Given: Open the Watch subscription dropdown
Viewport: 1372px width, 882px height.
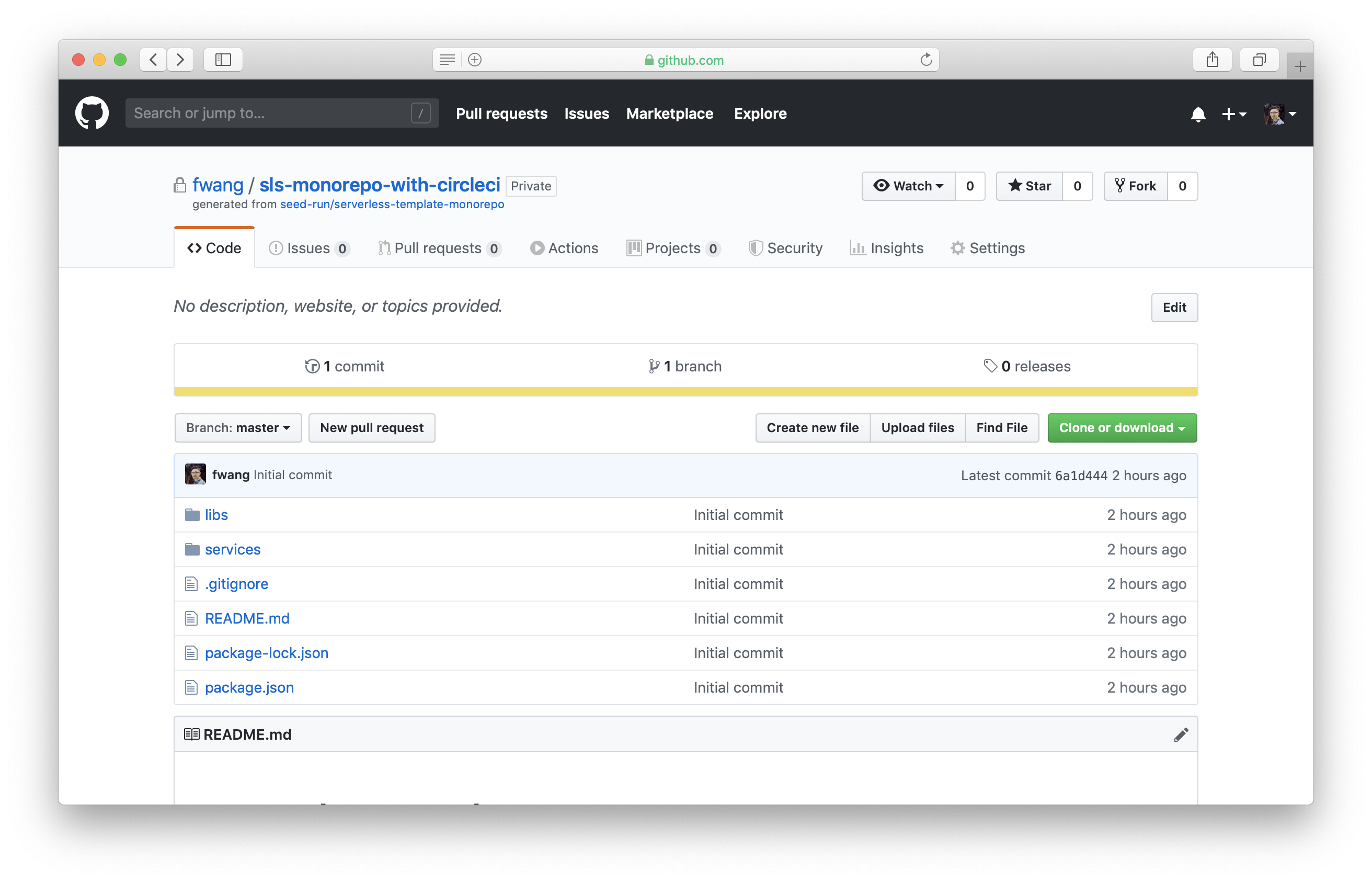Looking at the screenshot, I should pyautogui.click(x=908, y=186).
